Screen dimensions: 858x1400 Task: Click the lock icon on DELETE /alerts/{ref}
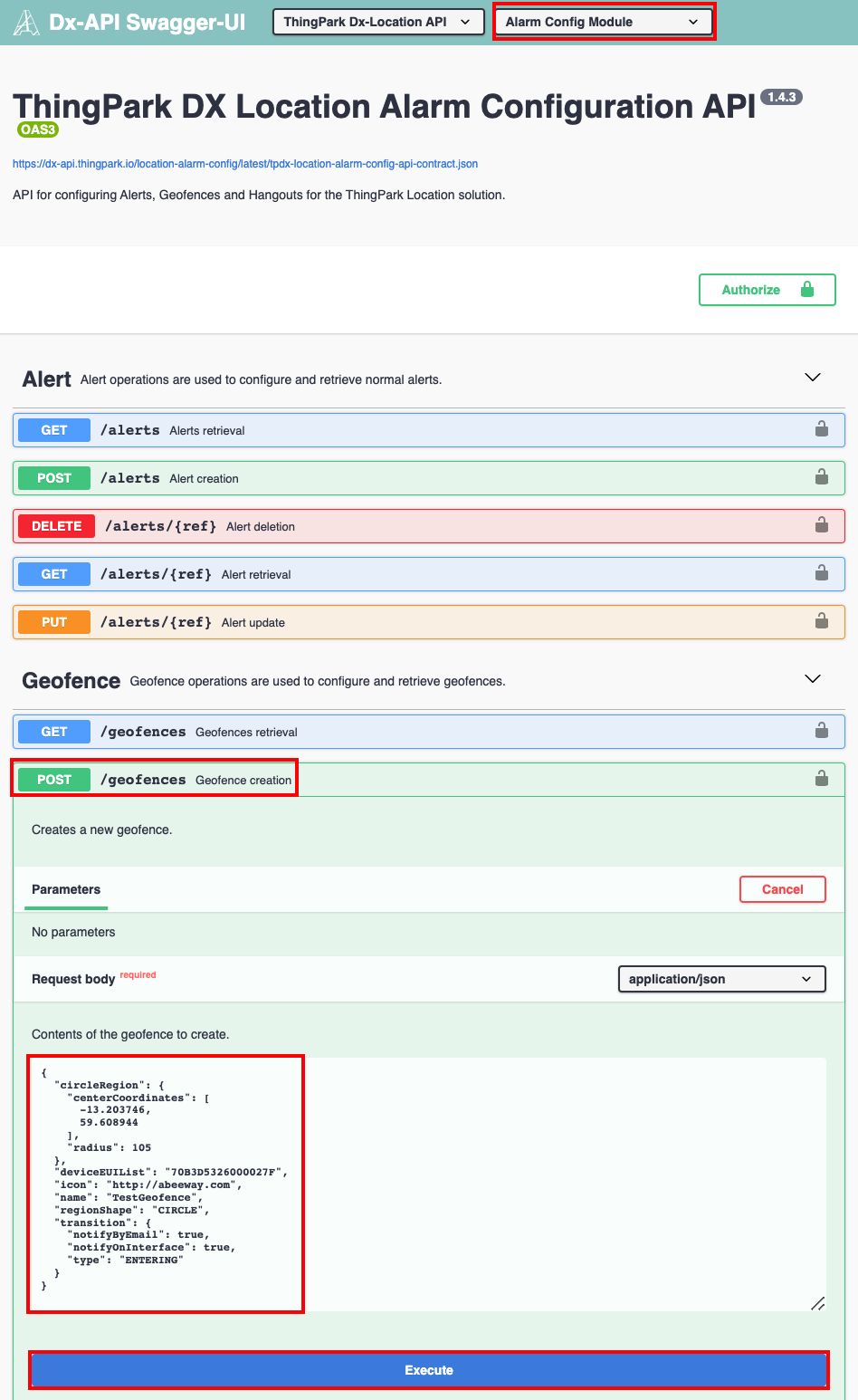click(x=822, y=525)
